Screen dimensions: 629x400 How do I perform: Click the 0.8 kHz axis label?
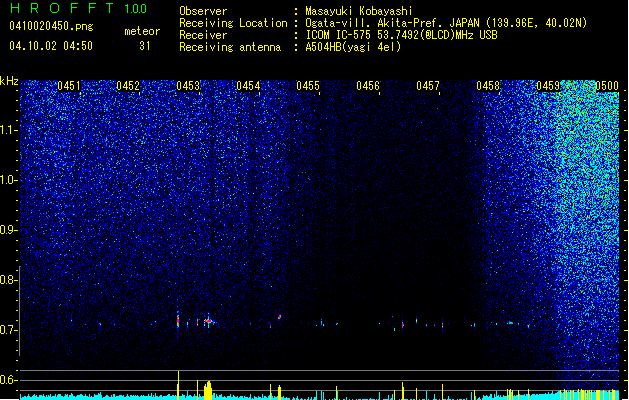pyautogui.click(x=9, y=280)
